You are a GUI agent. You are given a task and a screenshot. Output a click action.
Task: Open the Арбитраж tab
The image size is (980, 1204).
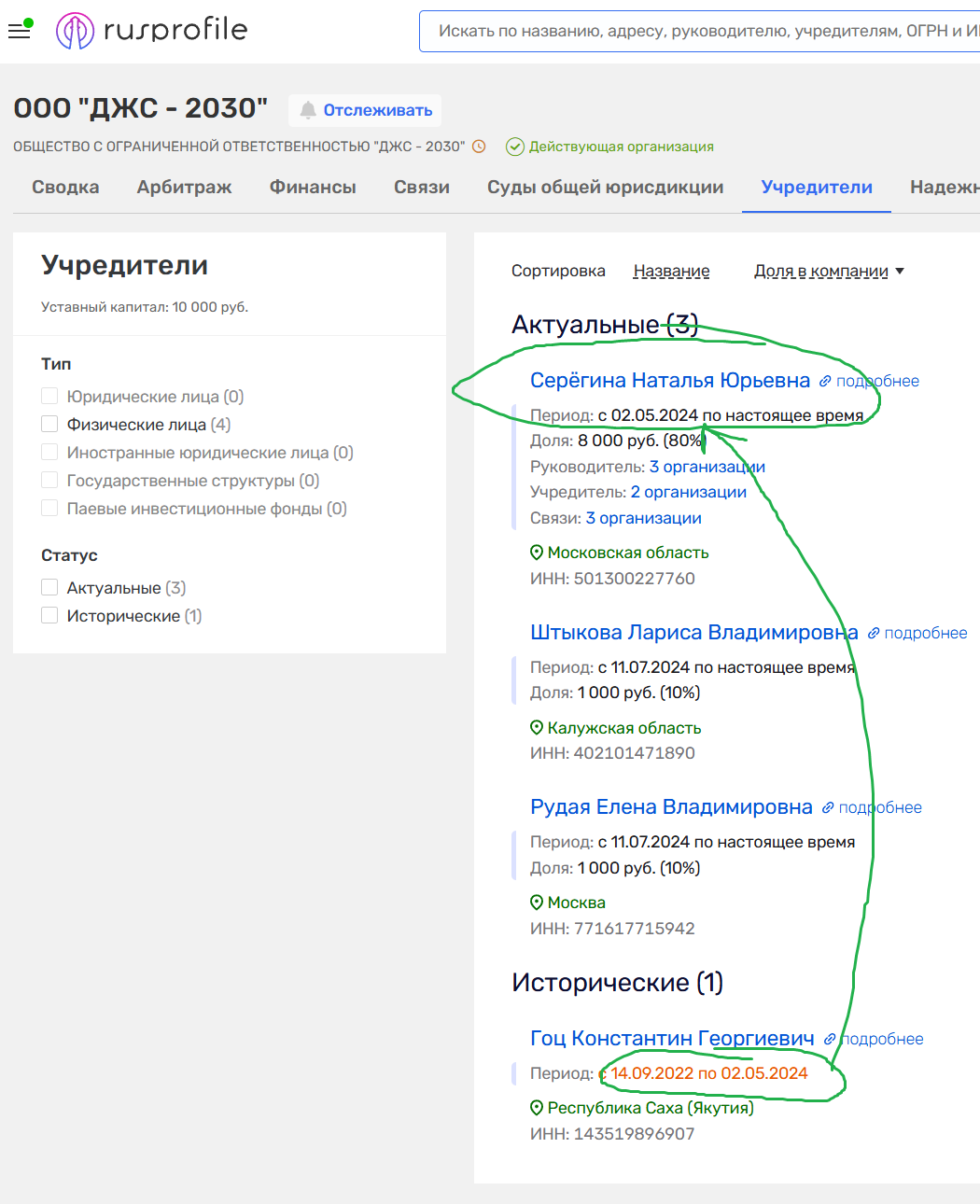pos(184,187)
